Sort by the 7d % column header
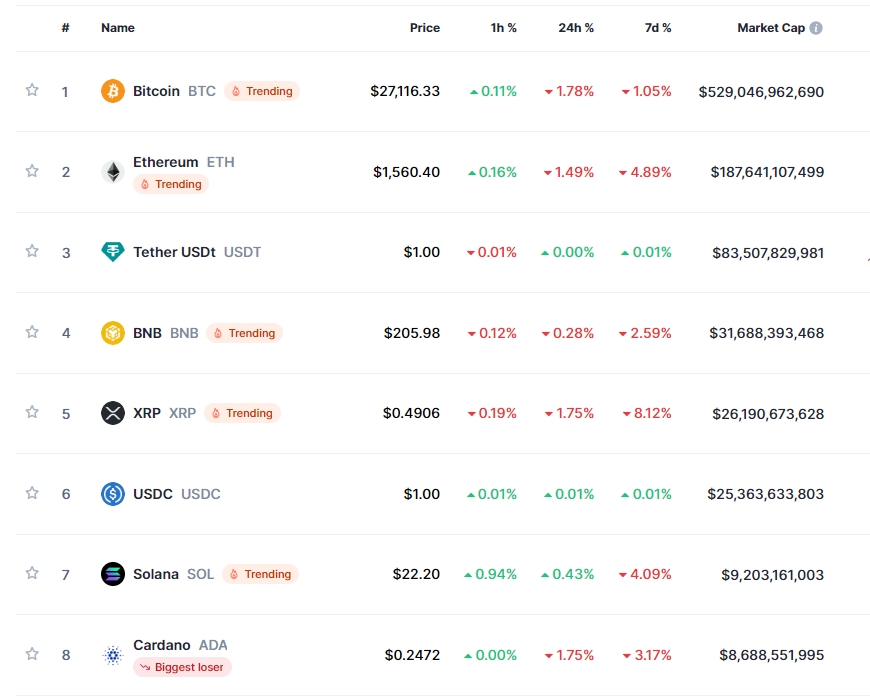Image resolution: width=870 pixels, height=698 pixels. [658, 28]
